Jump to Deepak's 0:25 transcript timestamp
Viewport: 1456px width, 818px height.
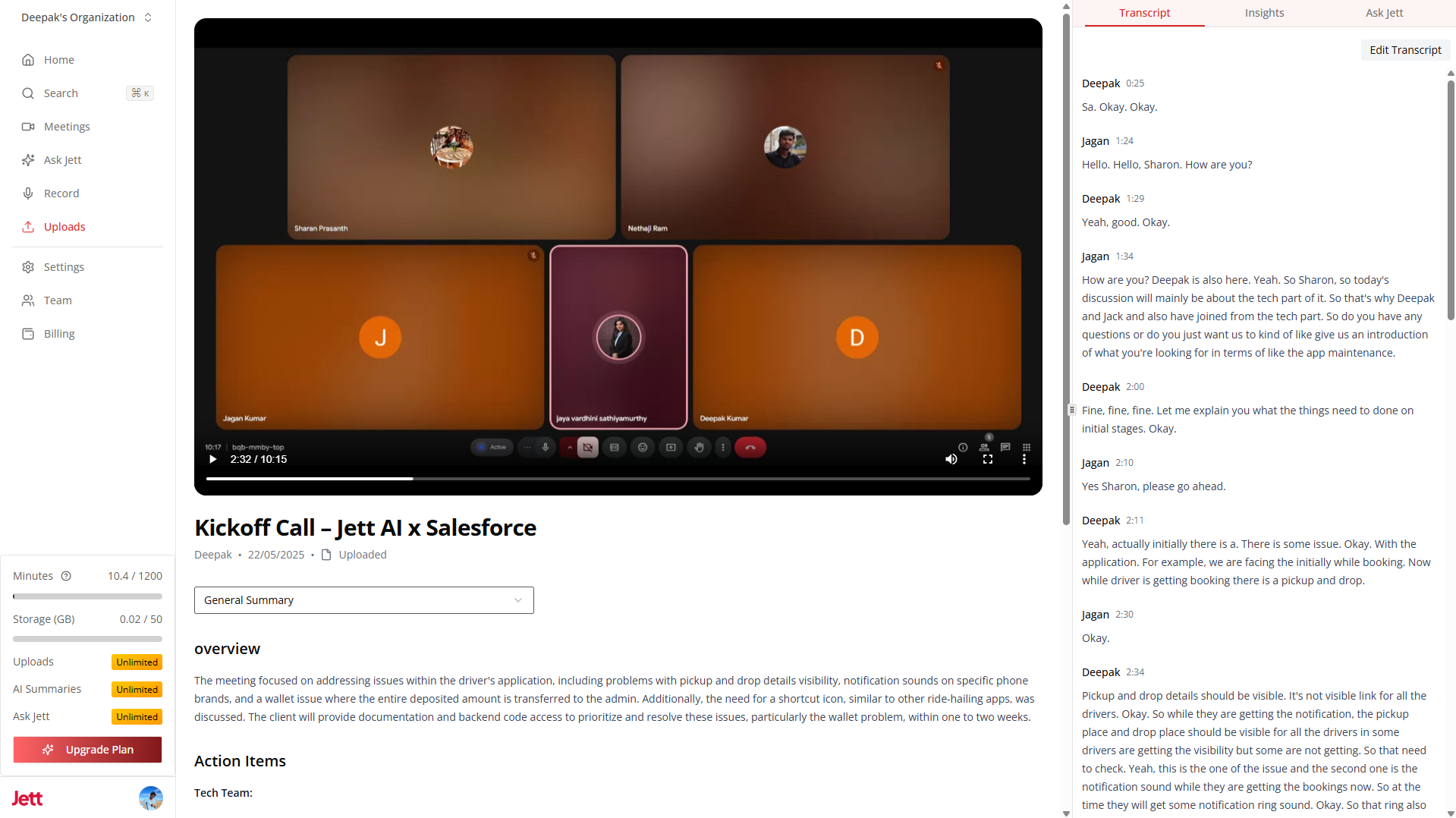(x=1135, y=83)
